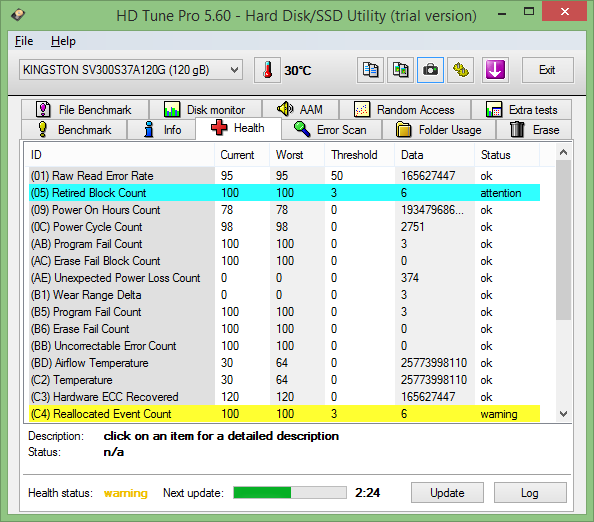Open the File menu
This screenshot has height=522, width=594.
pos(24,41)
